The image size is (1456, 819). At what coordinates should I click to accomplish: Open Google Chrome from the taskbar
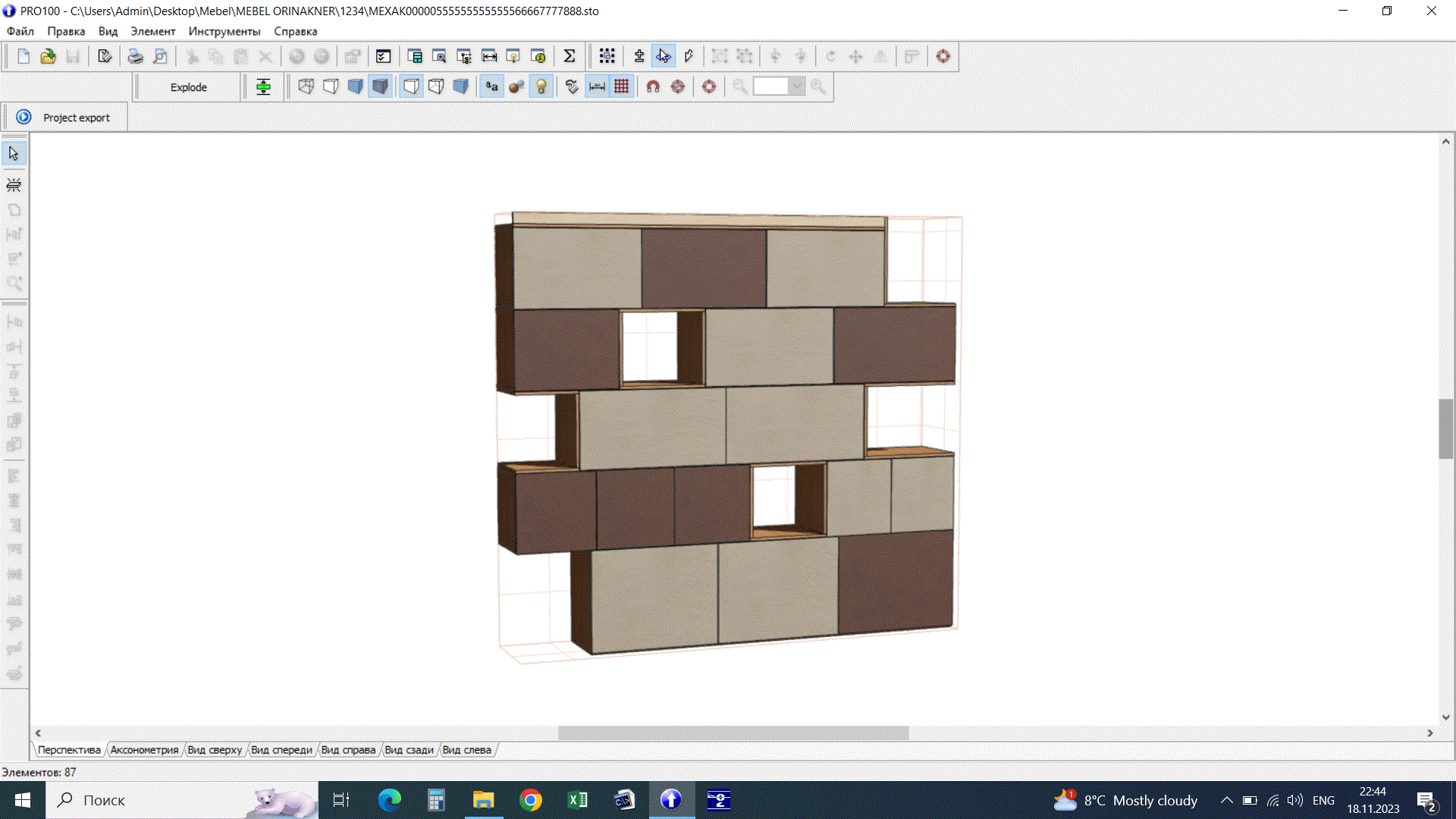530,800
